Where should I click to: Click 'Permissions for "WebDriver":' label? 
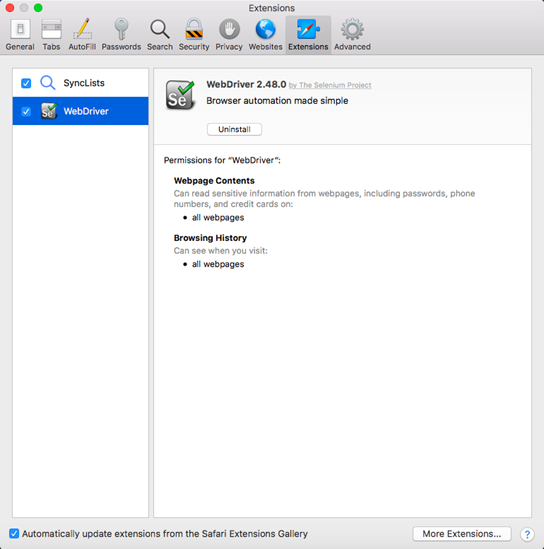pos(222,160)
